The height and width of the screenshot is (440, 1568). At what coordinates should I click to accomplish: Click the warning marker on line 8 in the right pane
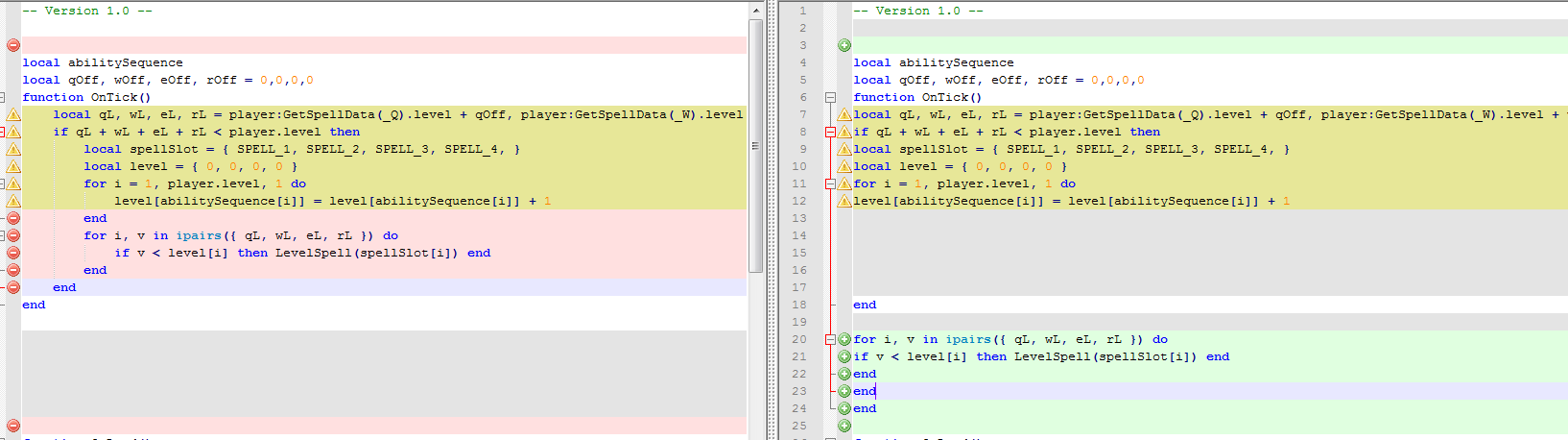point(844,132)
